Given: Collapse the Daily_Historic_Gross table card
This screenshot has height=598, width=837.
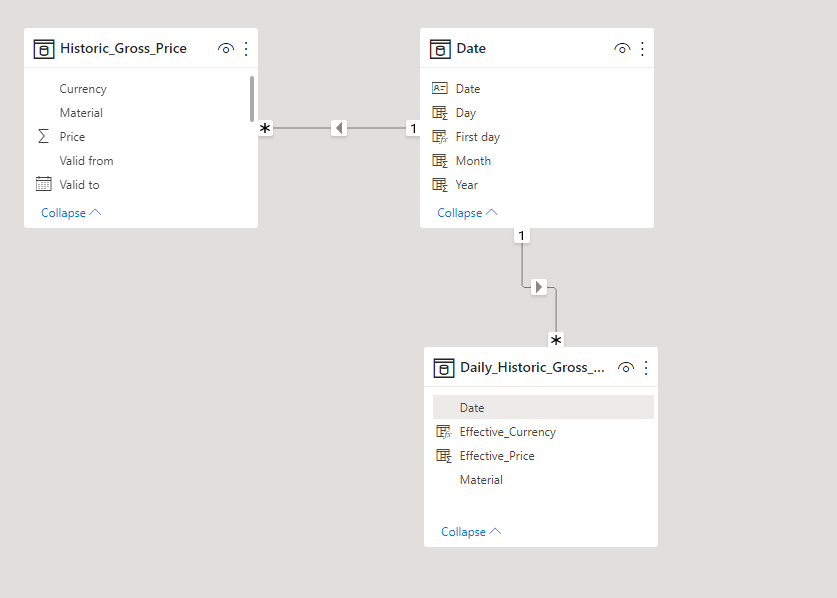Looking at the screenshot, I should 471,532.
